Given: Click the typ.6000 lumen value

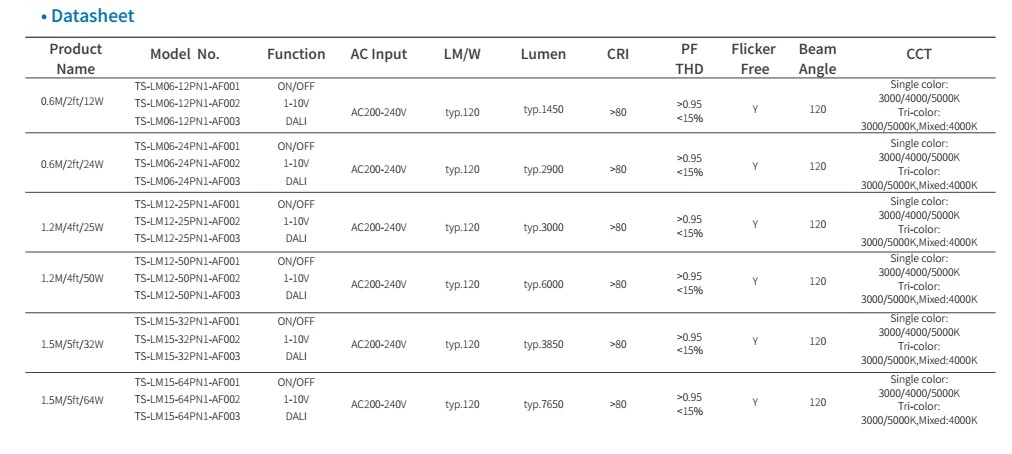Looking at the screenshot, I should (x=543, y=285).
